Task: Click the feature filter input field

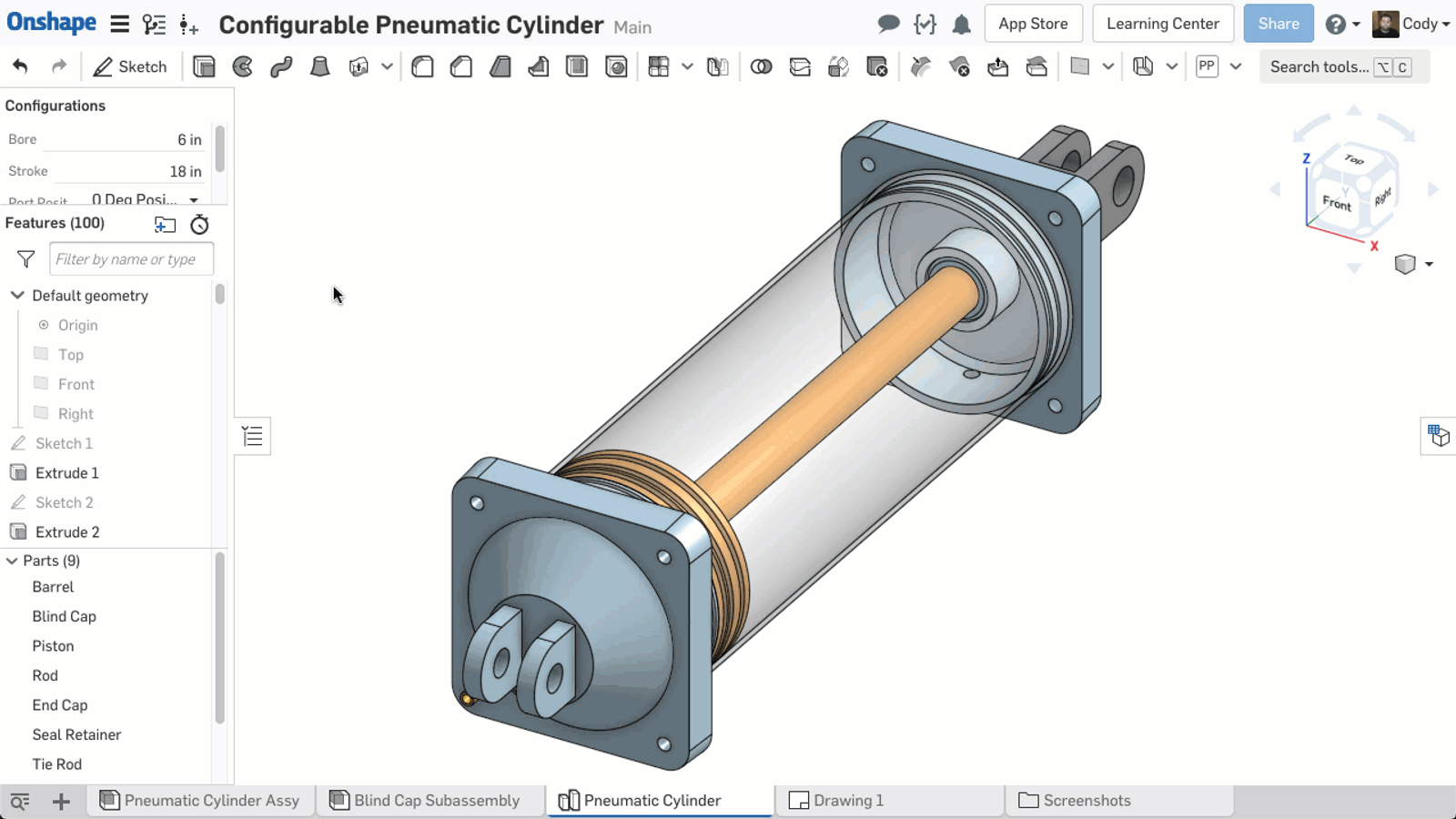Action: tap(131, 259)
